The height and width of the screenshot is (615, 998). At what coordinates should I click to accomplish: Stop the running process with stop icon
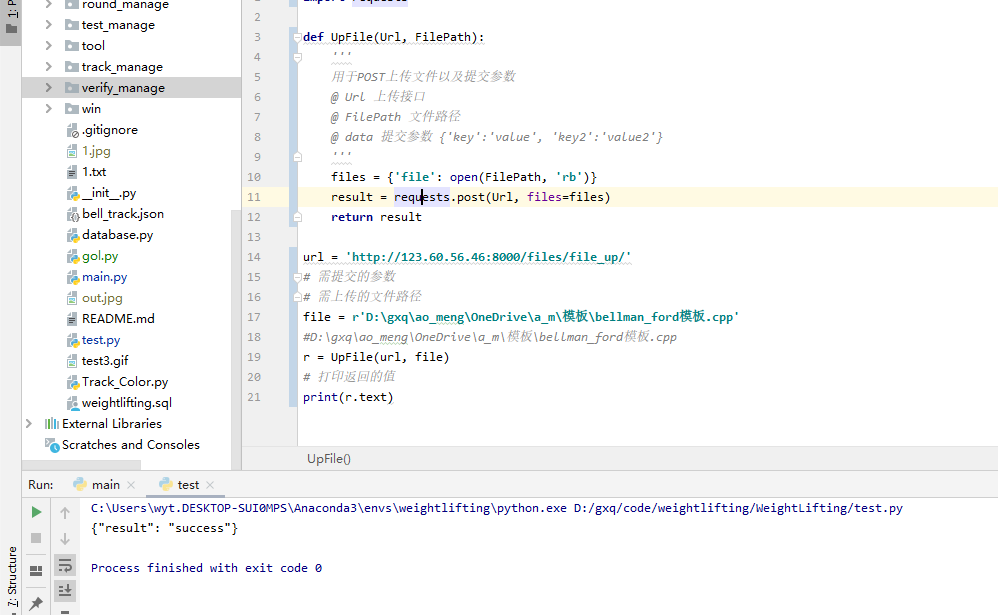tap(36, 538)
